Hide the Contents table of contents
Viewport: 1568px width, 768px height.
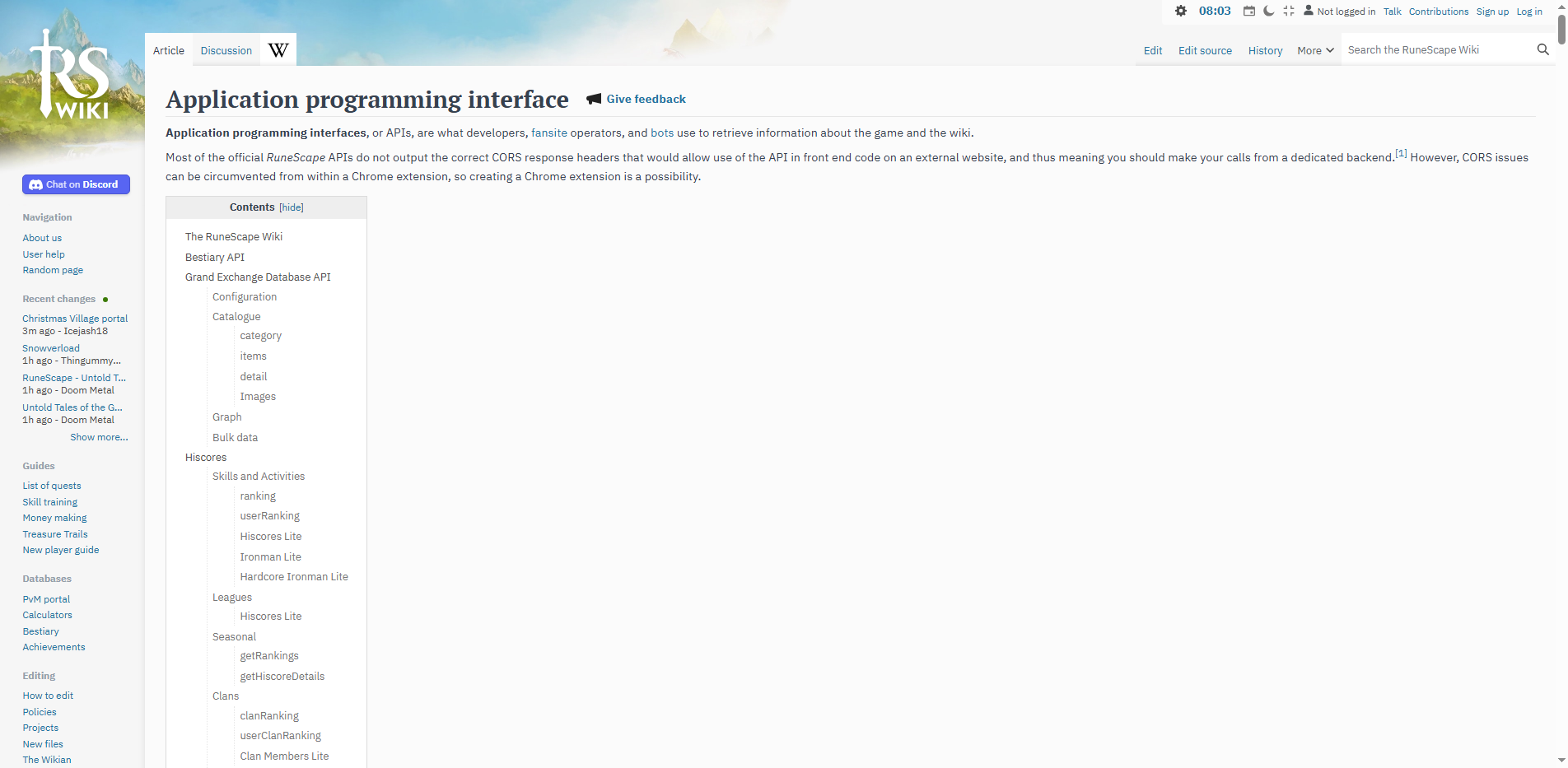[291, 207]
